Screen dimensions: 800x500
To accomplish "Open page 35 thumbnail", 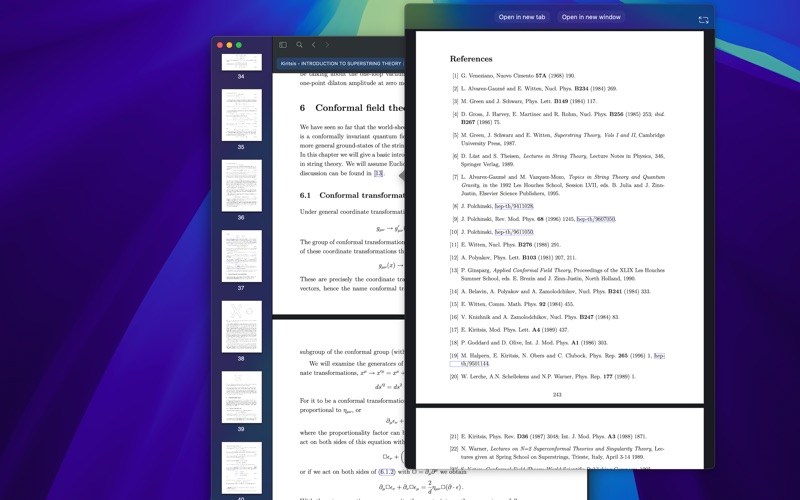I will [241, 115].
